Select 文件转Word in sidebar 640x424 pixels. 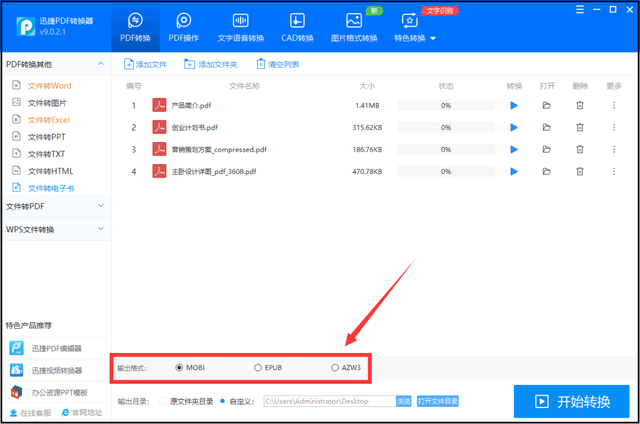point(49,86)
